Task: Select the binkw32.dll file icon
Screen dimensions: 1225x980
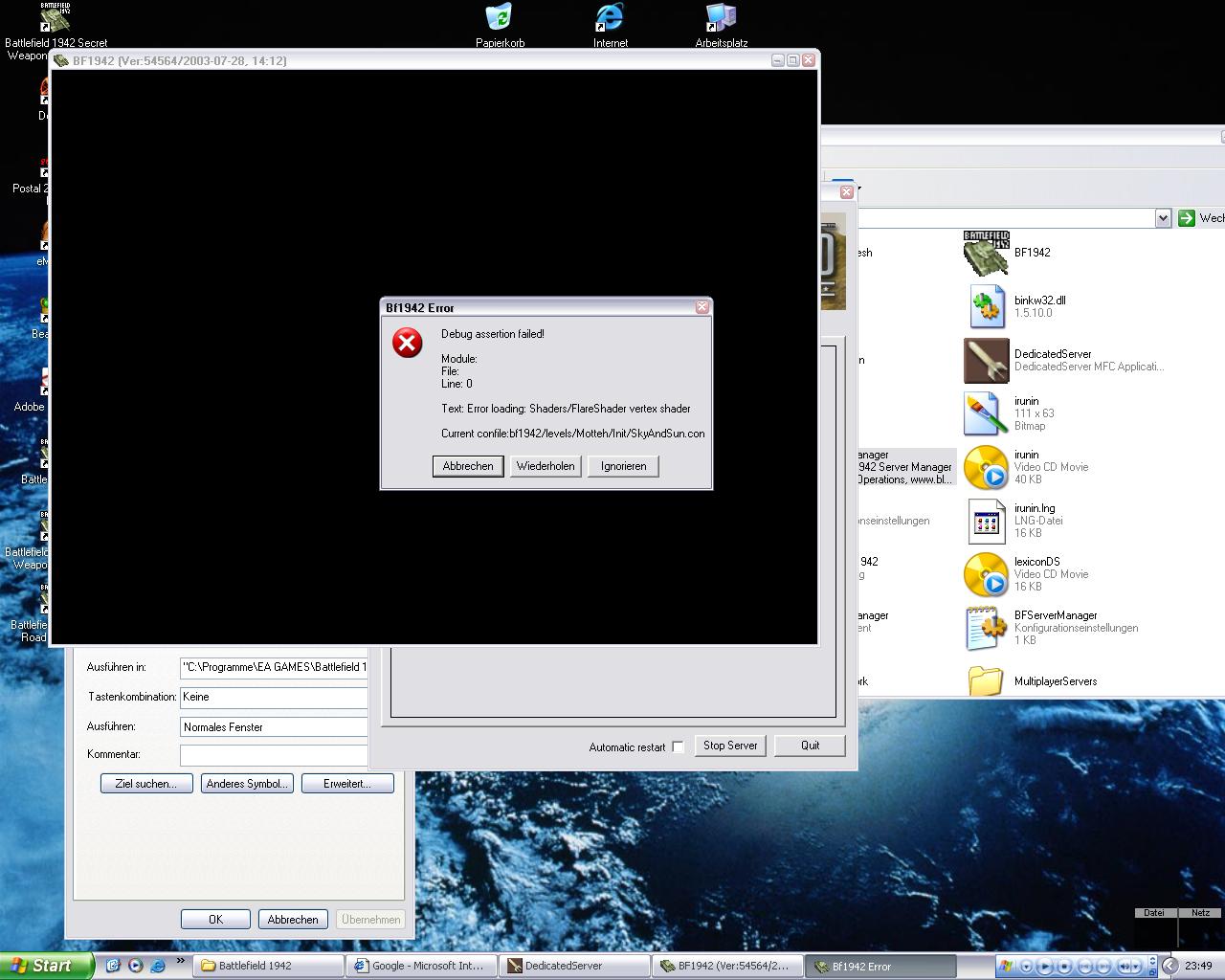Action: pos(986,306)
